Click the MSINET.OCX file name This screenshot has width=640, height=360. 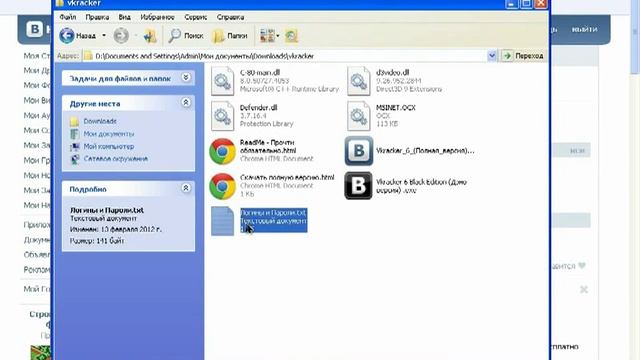[x=396, y=108]
